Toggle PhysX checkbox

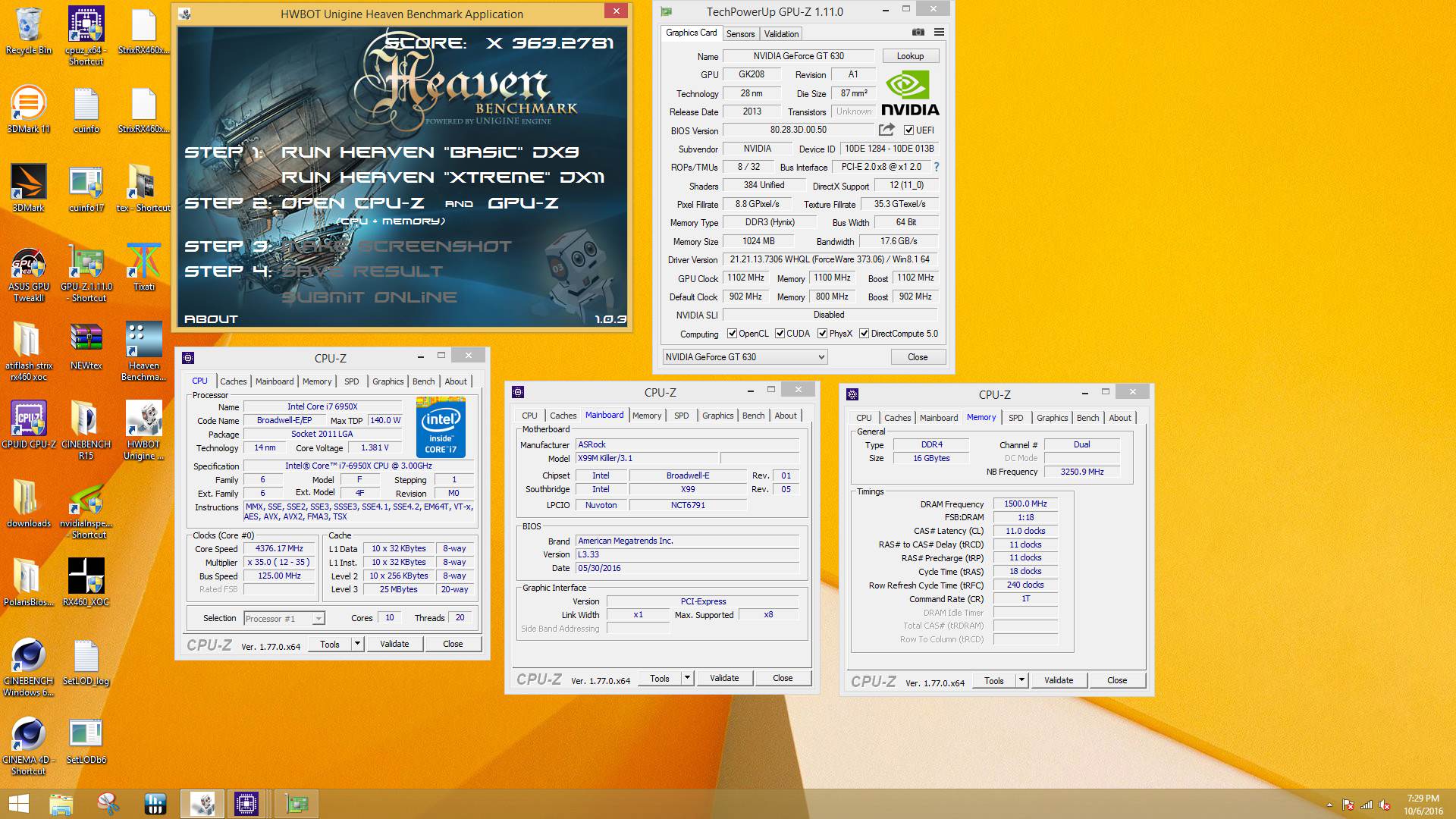823,334
